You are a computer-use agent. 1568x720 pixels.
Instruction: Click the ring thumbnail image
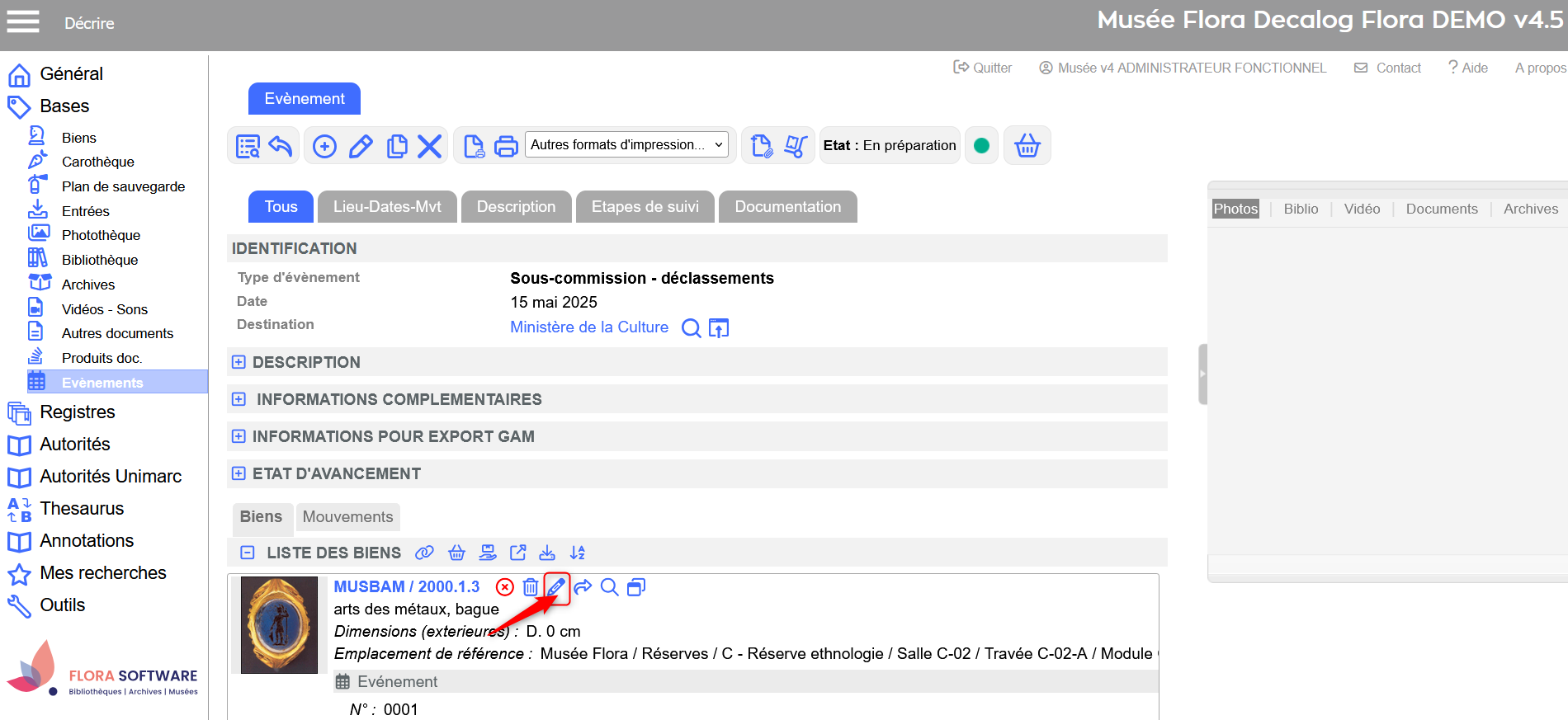279,624
